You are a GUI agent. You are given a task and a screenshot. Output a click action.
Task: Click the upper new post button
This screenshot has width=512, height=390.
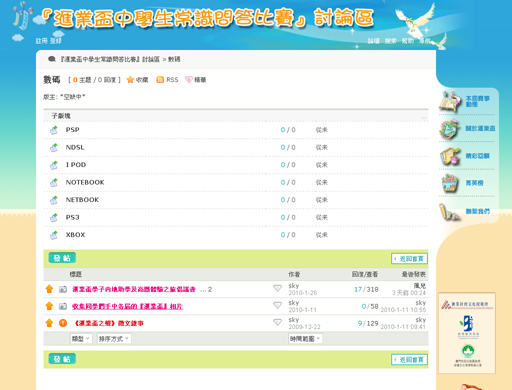62,258
